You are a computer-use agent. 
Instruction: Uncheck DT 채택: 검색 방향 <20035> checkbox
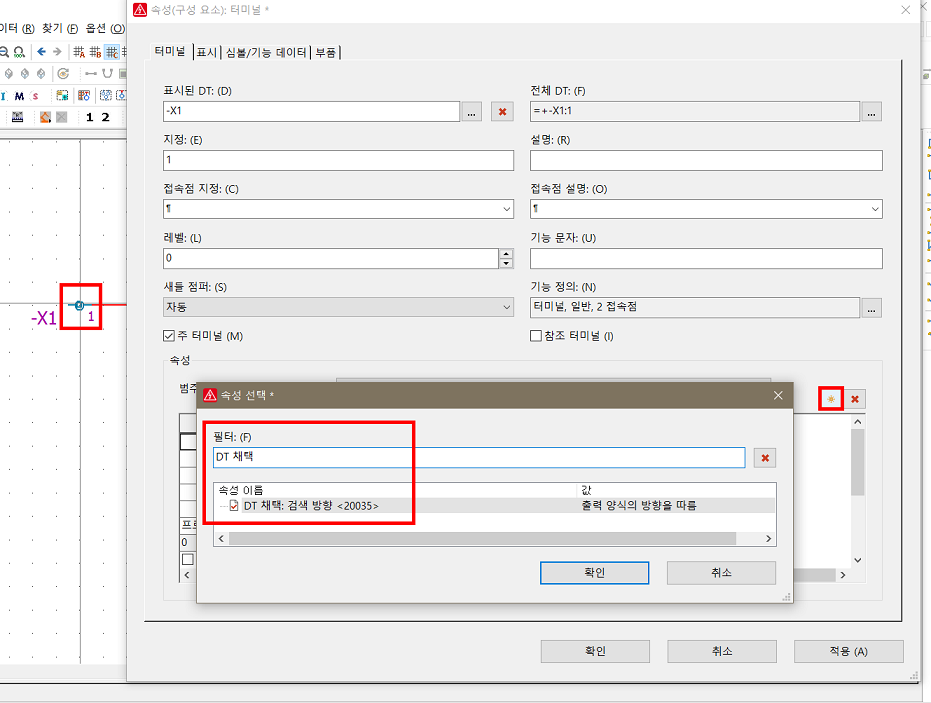tap(234, 506)
